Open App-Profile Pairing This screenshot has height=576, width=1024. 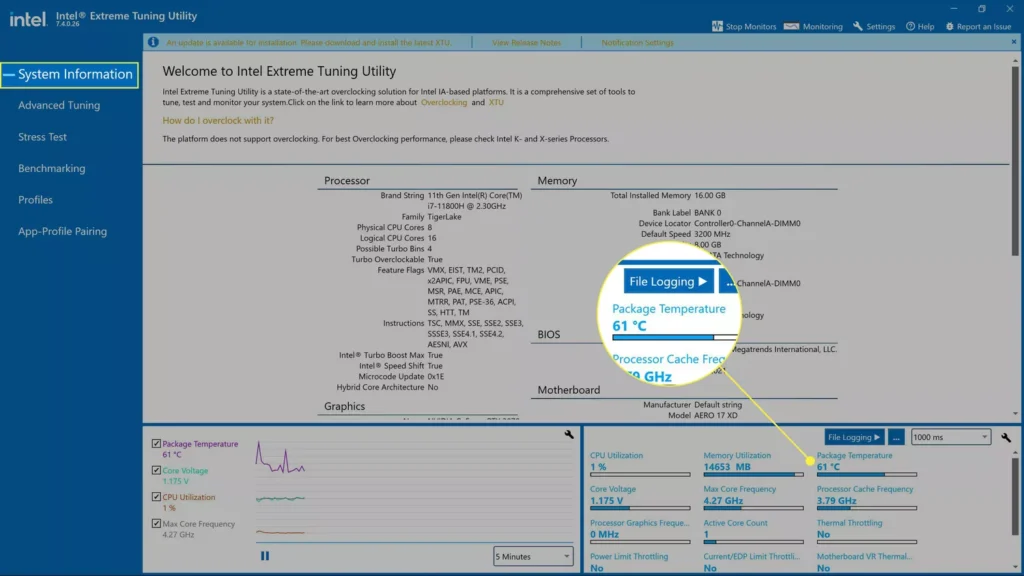click(x=62, y=231)
